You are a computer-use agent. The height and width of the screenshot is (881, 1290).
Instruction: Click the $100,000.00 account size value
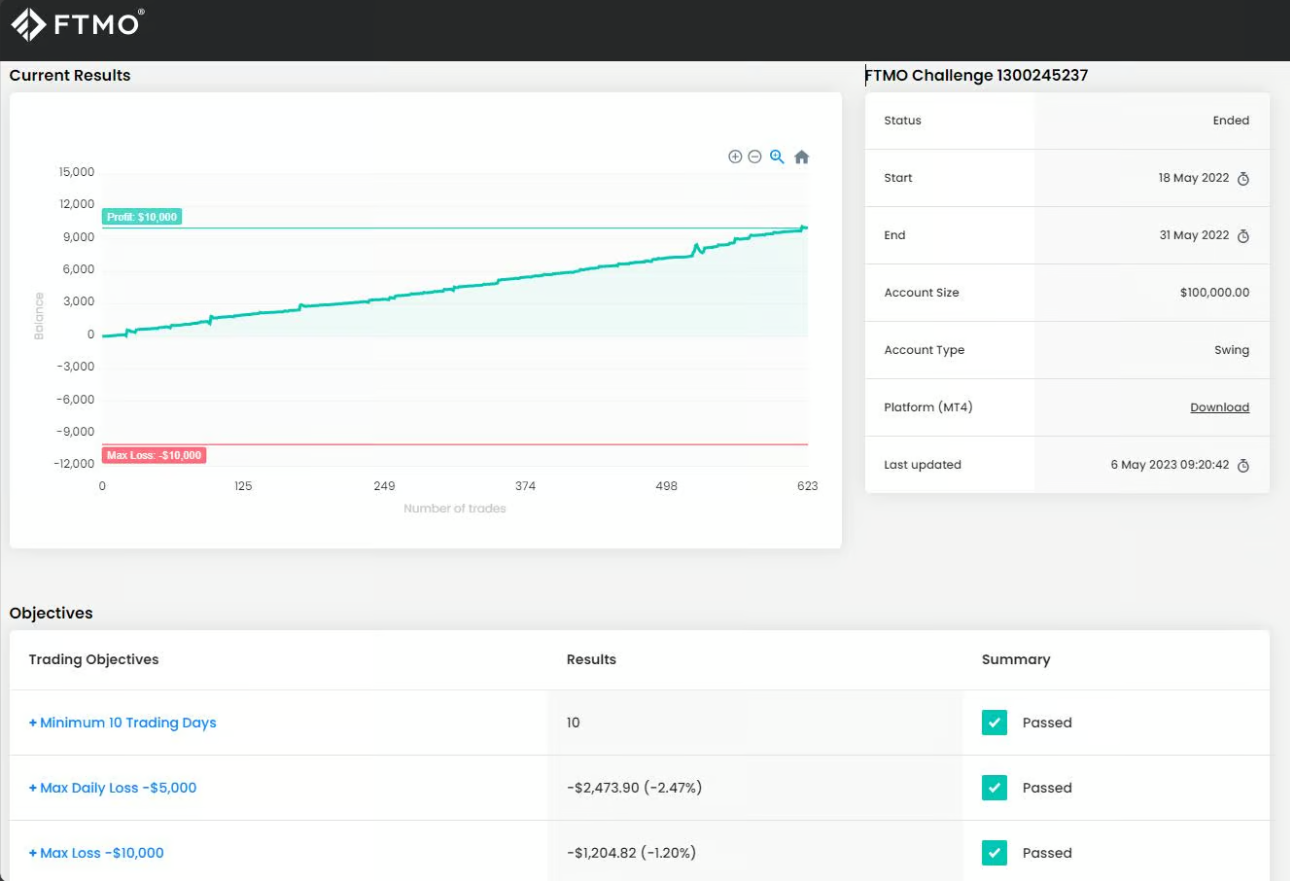(x=1215, y=293)
